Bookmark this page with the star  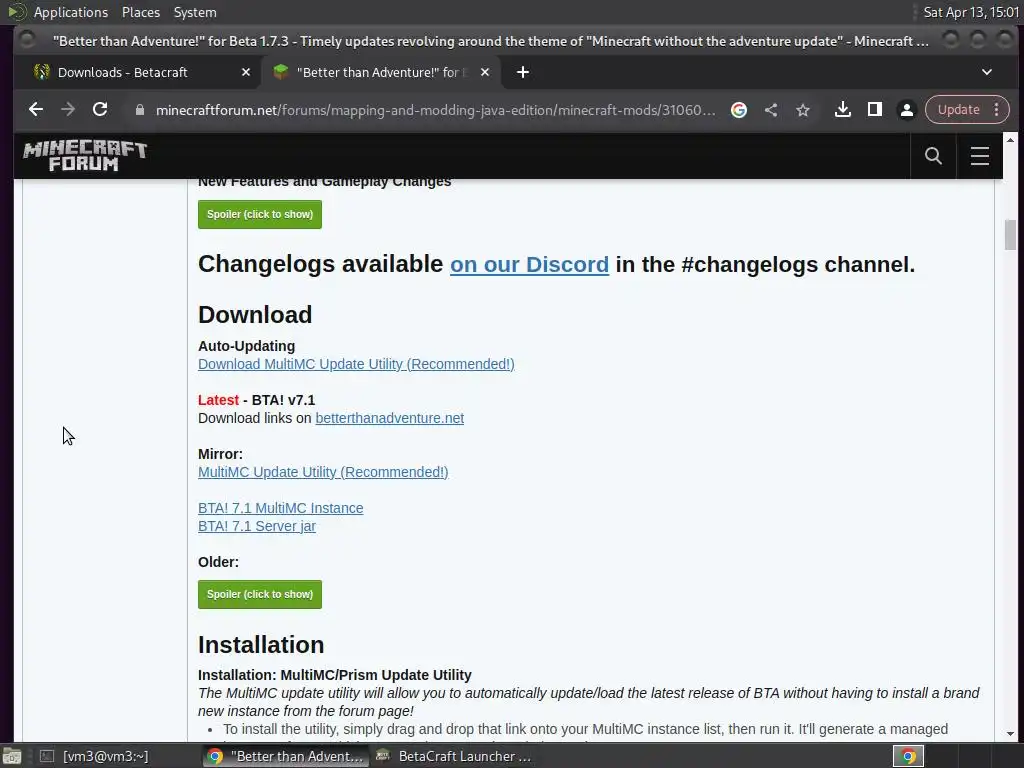coord(803,110)
